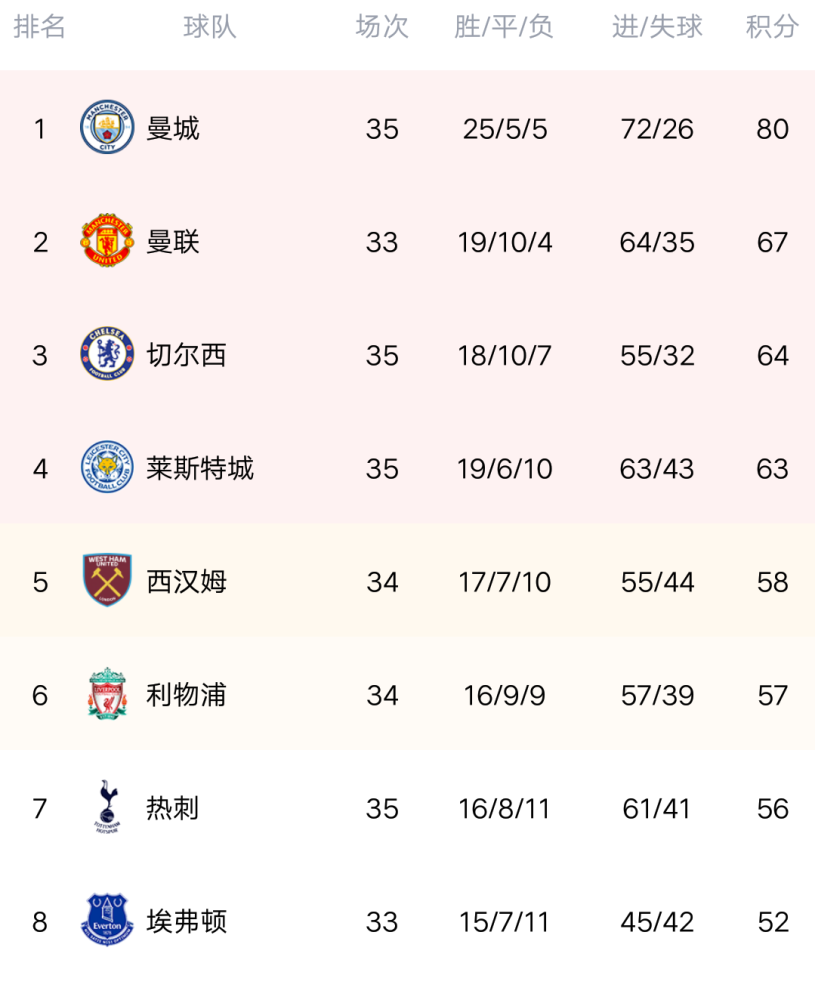Tap the Leicester City fox badge
Viewport: 815px width, 1000px height.
click(107, 467)
